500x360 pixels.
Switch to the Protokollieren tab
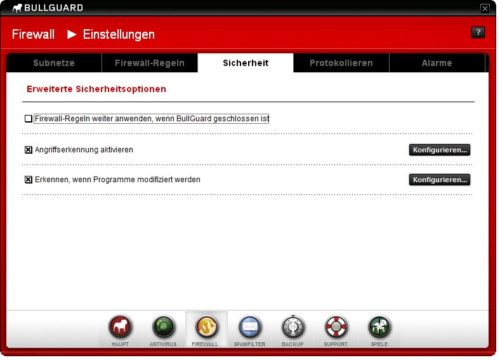click(x=341, y=63)
